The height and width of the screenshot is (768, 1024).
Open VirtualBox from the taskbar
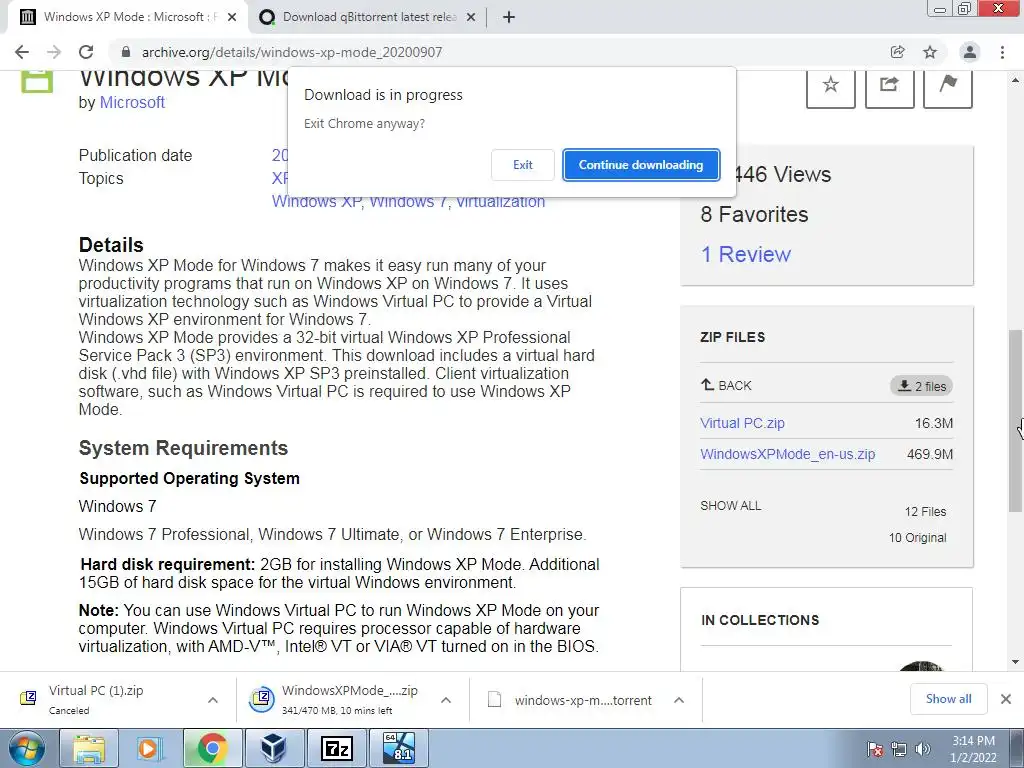click(274, 748)
